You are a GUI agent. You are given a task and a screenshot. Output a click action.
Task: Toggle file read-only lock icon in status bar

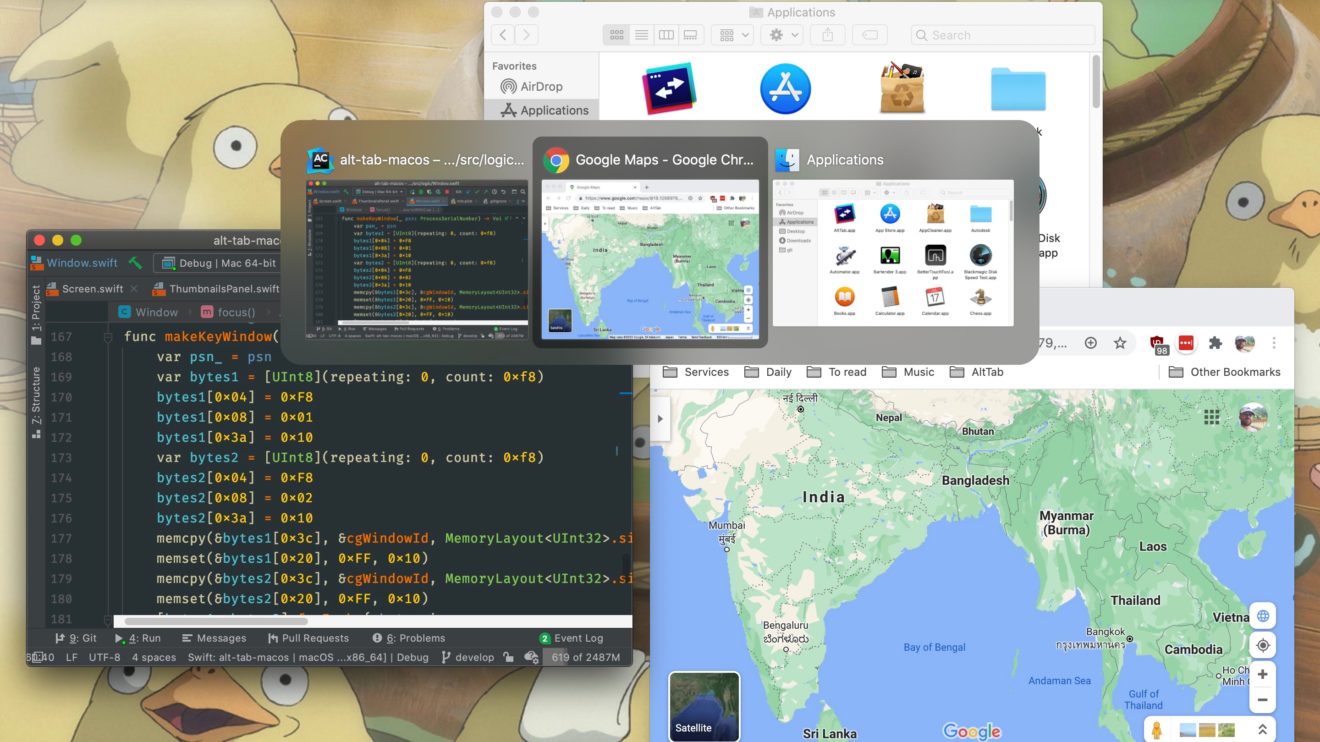[509, 657]
